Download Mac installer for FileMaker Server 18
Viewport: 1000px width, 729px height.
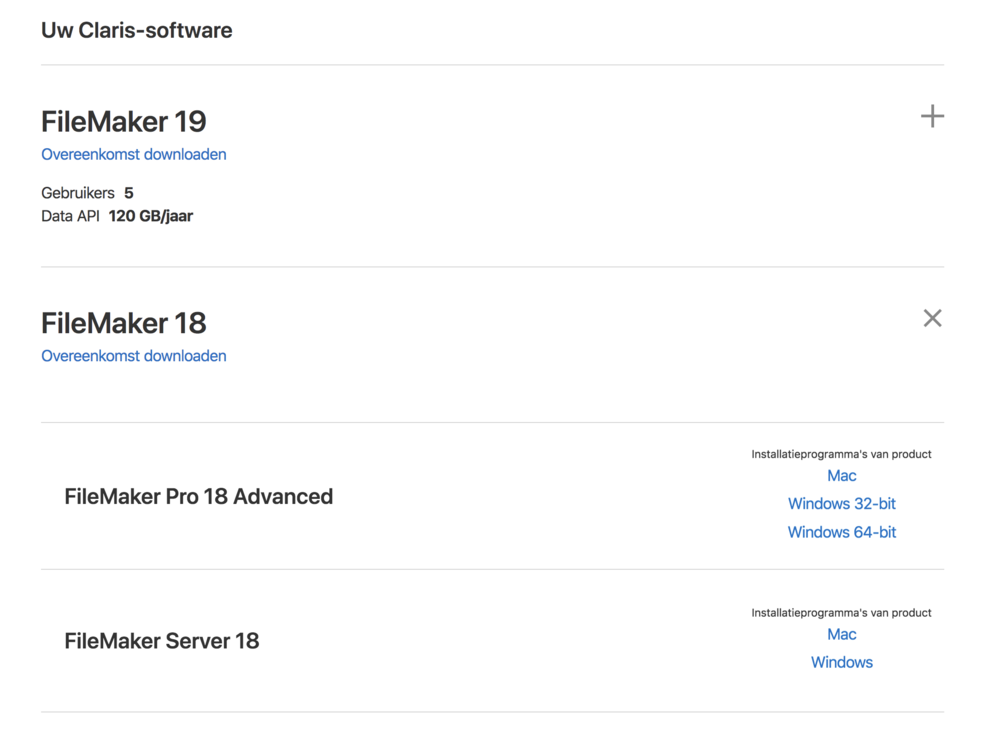coord(841,634)
